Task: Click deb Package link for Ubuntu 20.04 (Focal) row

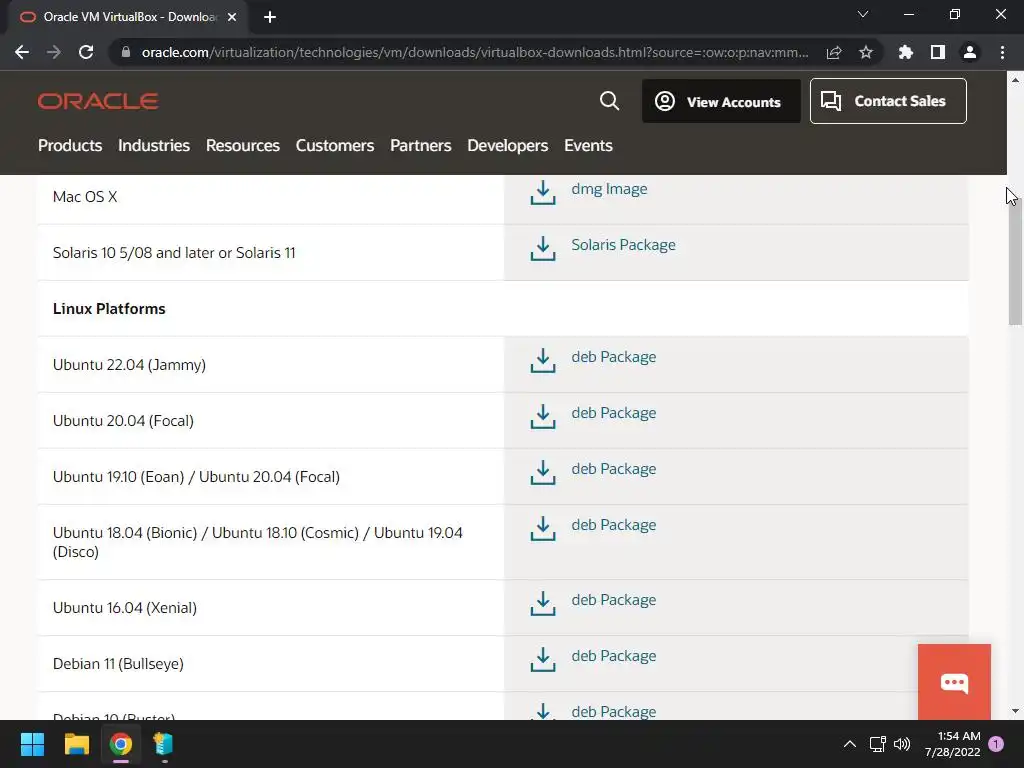Action: (x=614, y=413)
